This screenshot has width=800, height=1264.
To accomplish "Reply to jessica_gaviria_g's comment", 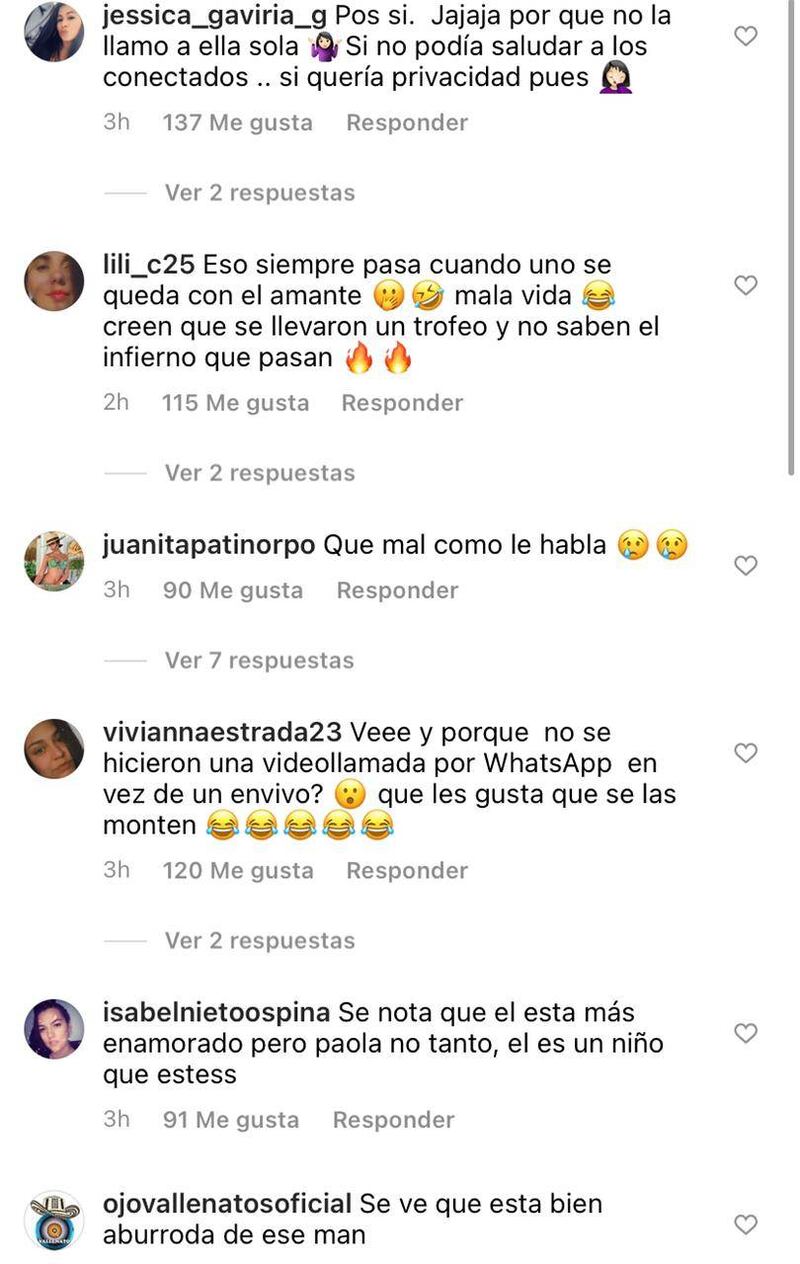I will (407, 123).
